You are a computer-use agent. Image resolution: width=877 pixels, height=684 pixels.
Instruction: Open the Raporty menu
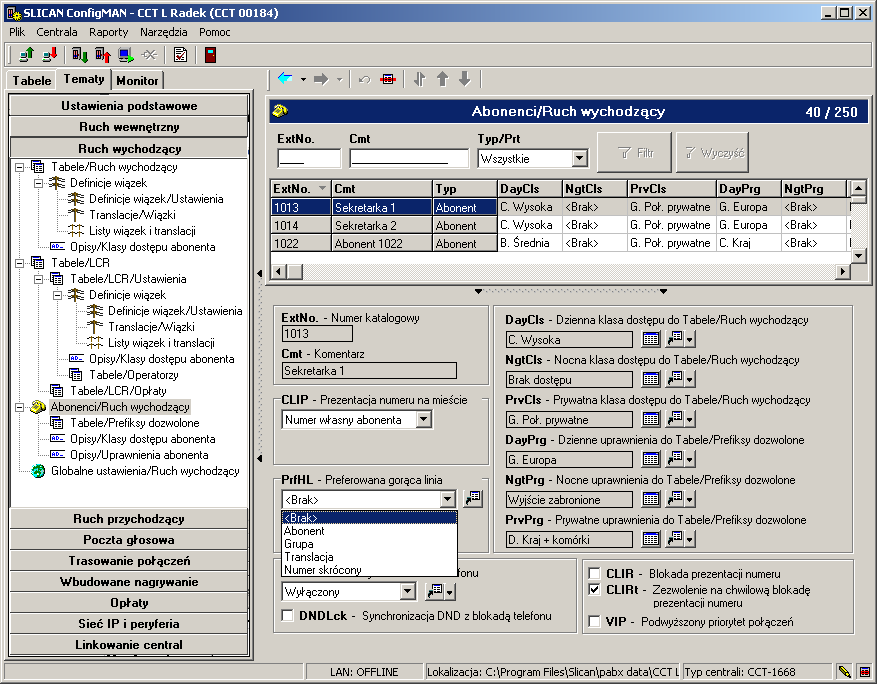click(x=109, y=32)
